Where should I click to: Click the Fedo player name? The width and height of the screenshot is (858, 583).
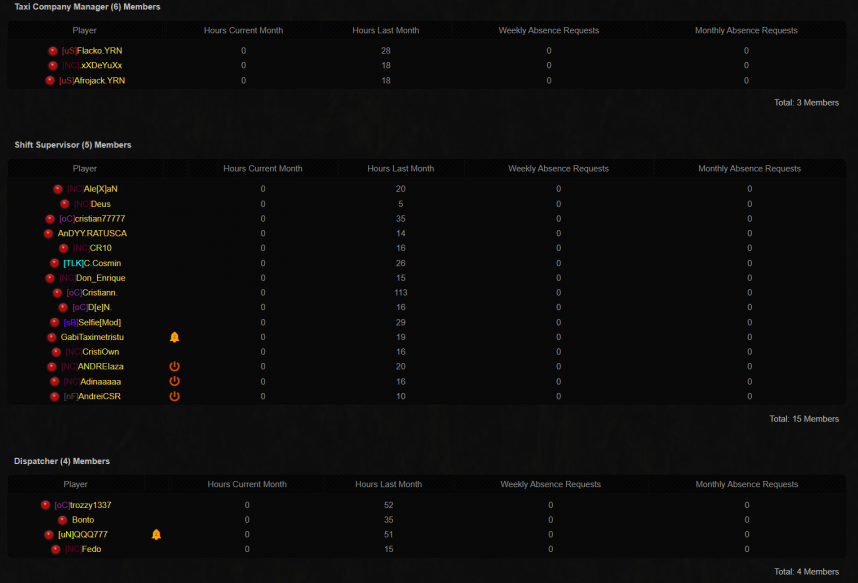(x=91, y=549)
